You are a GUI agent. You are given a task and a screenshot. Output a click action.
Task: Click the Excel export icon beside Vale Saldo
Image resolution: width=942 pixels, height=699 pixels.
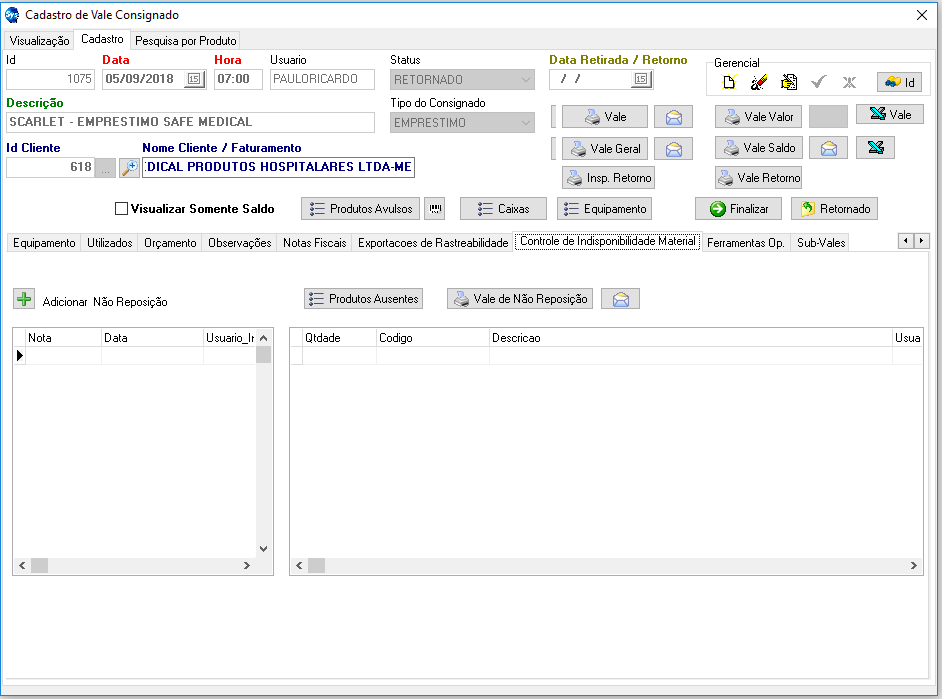(x=875, y=148)
